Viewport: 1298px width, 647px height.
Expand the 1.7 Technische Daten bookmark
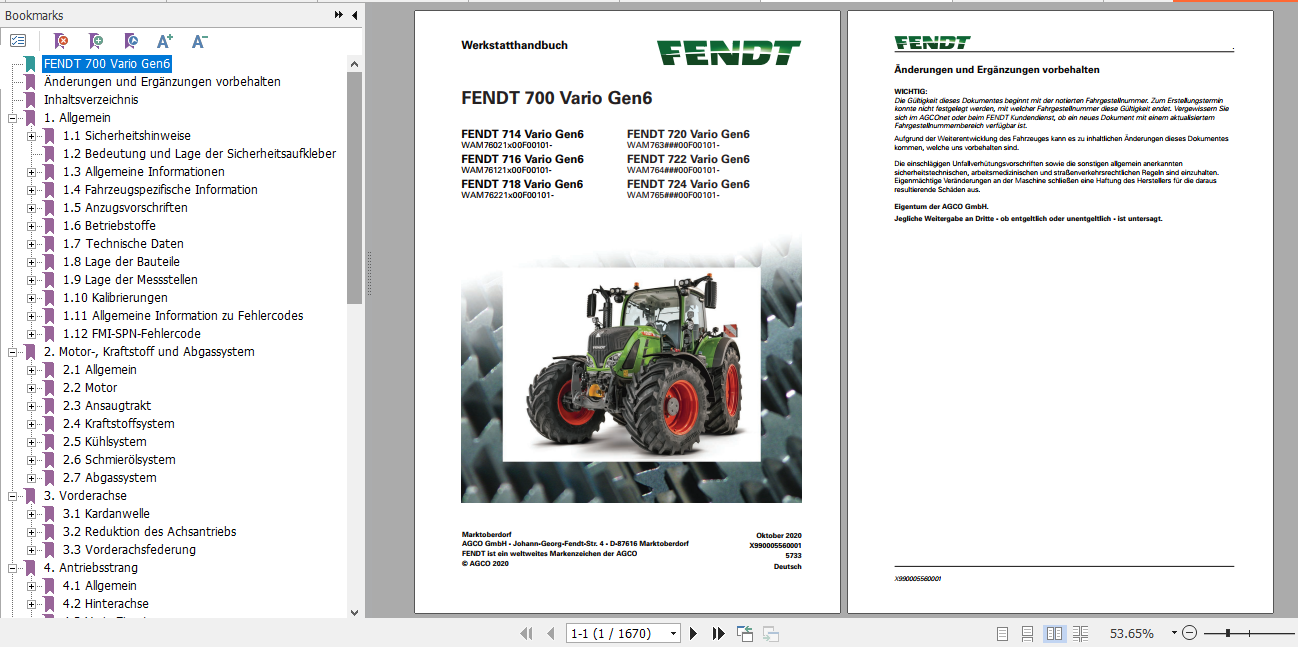pyautogui.click(x=32, y=244)
